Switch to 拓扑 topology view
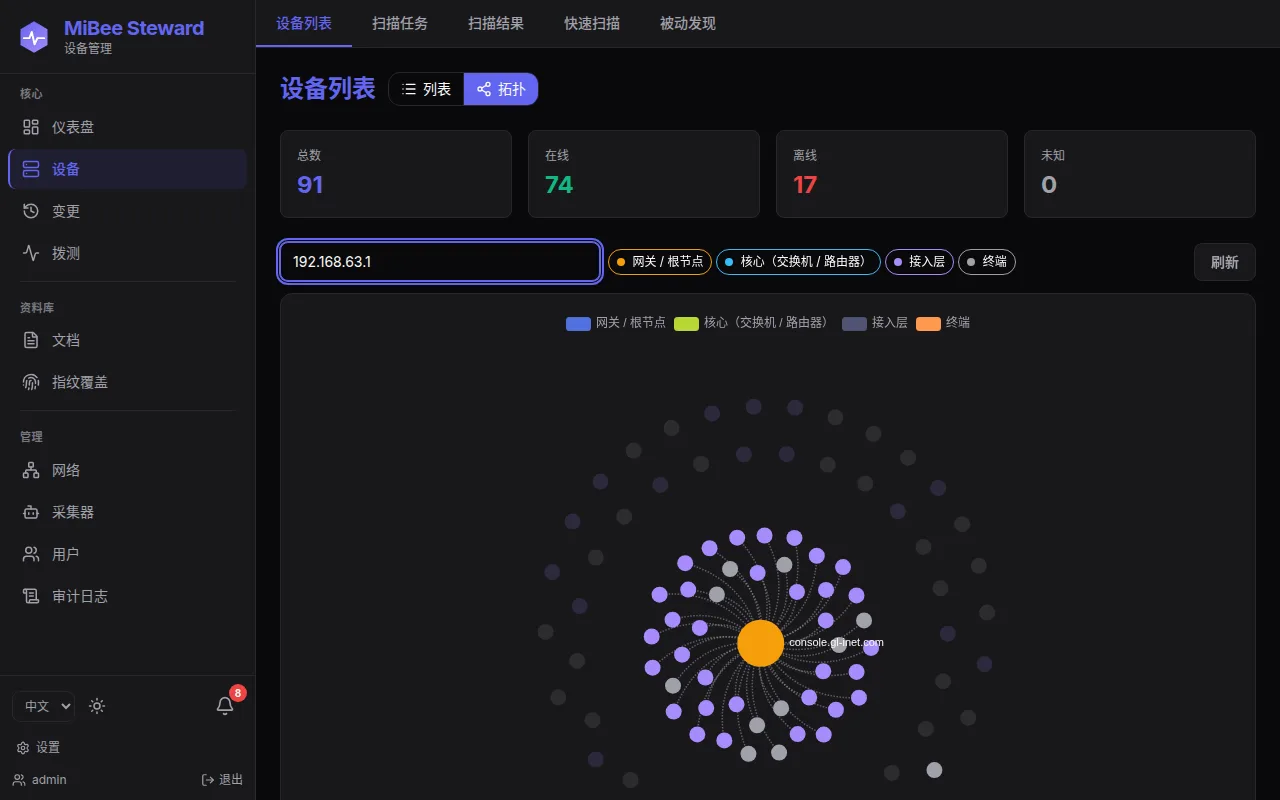Viewport: 1280px width, 800px height. [x=501, y=89]
